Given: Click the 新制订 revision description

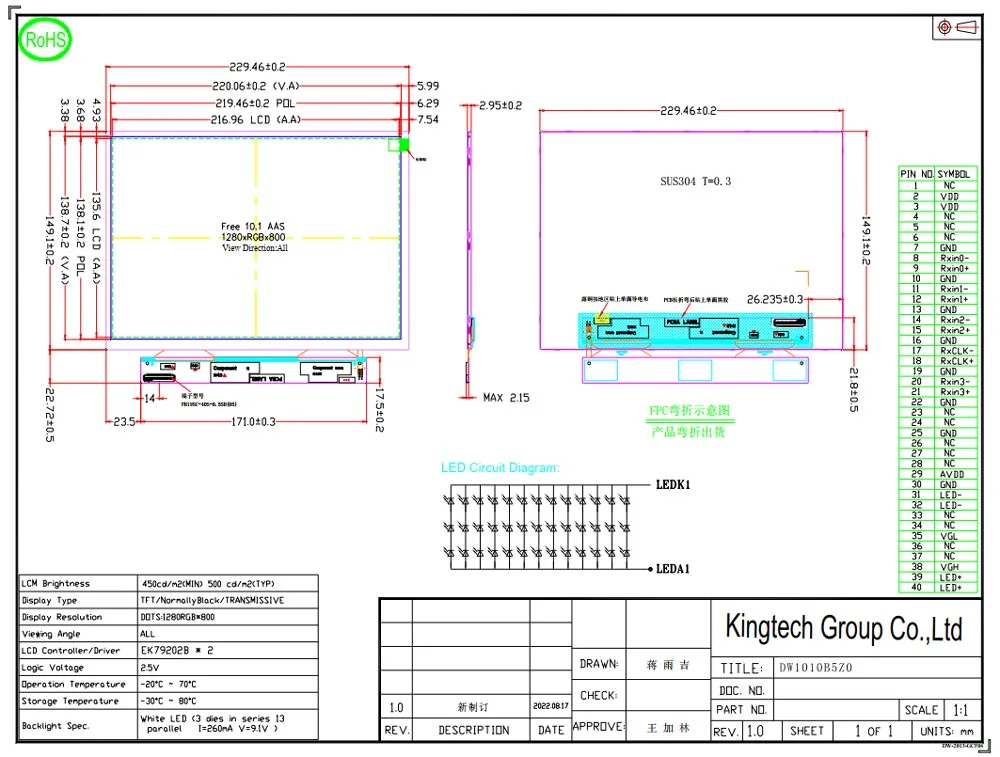Looking at the screenshot, I should (473, 707).
